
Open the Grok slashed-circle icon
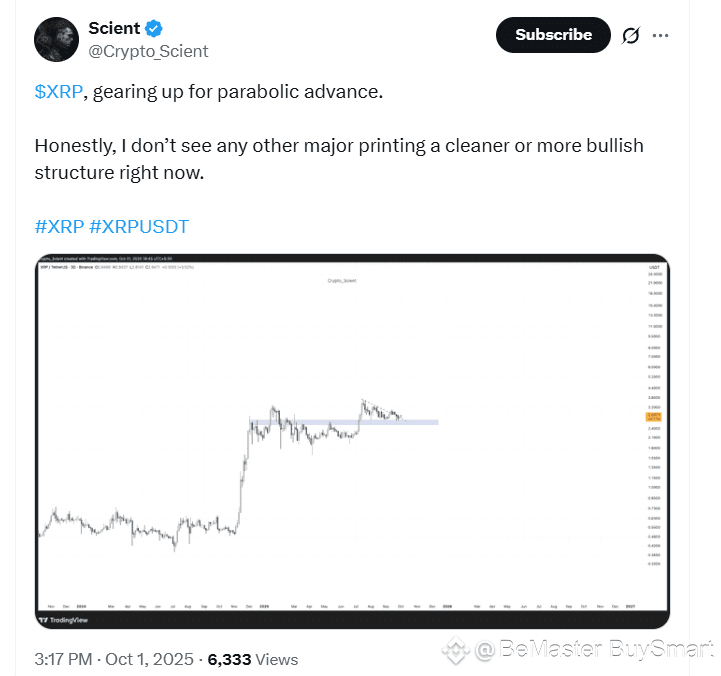(630, 35)
